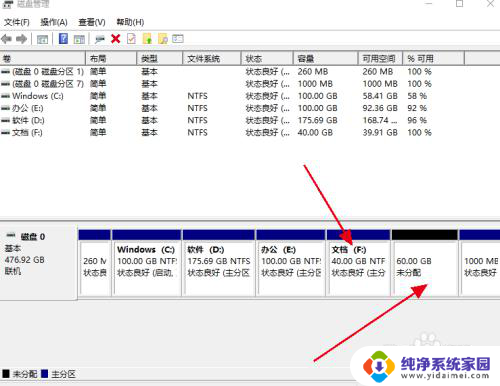
Task: Select the 260 MB partition block
Action: point(95,263)
